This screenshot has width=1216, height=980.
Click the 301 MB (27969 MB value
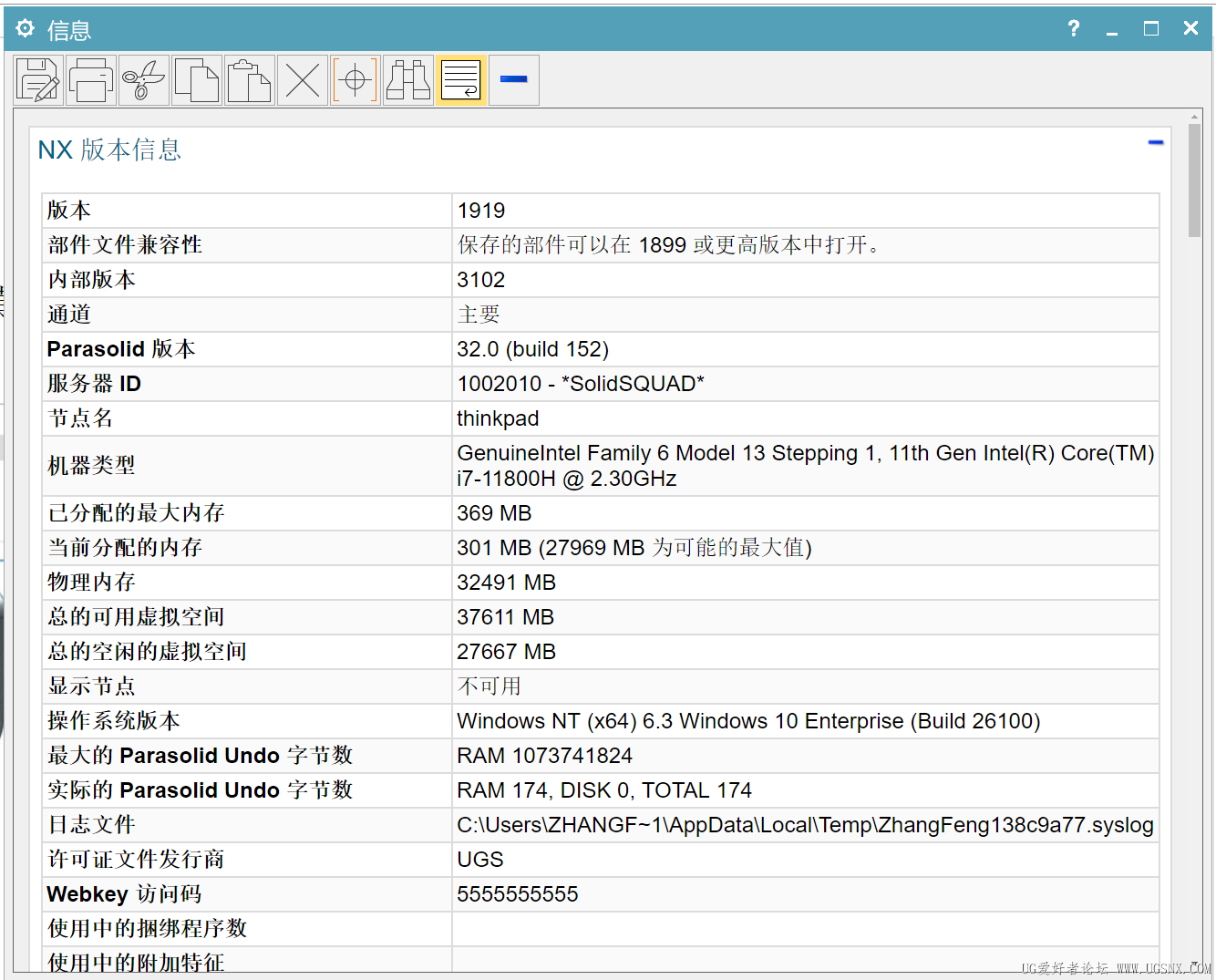tap(634, 548)
